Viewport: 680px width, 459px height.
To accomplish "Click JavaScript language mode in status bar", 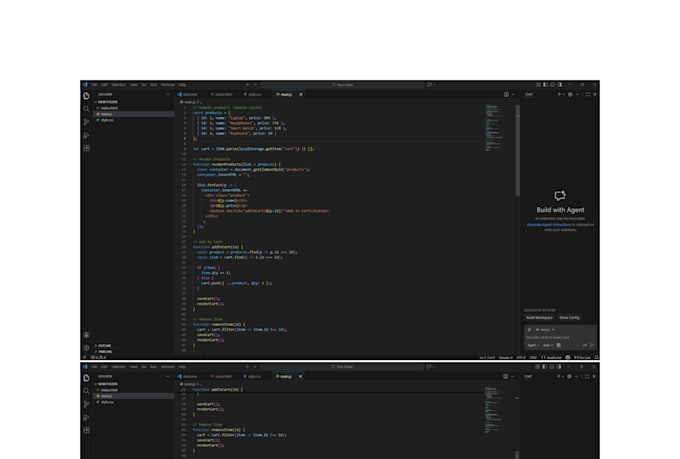I will click(553, 357).
